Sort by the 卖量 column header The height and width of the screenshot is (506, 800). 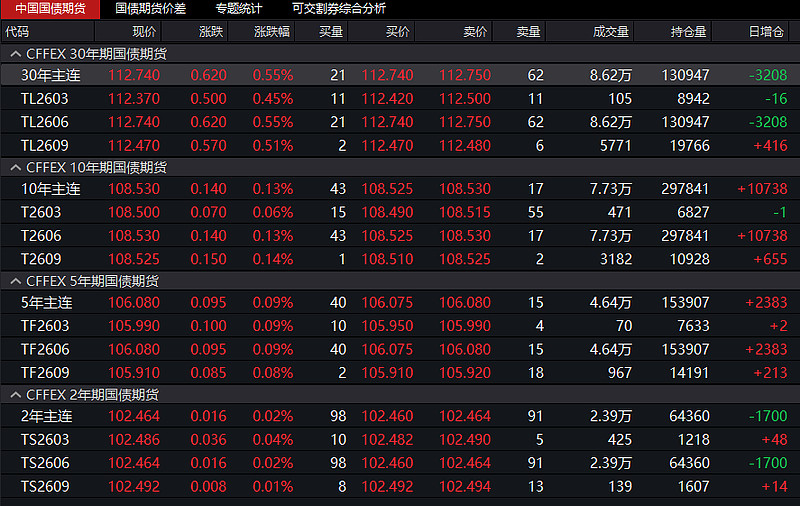pos(519,32)
